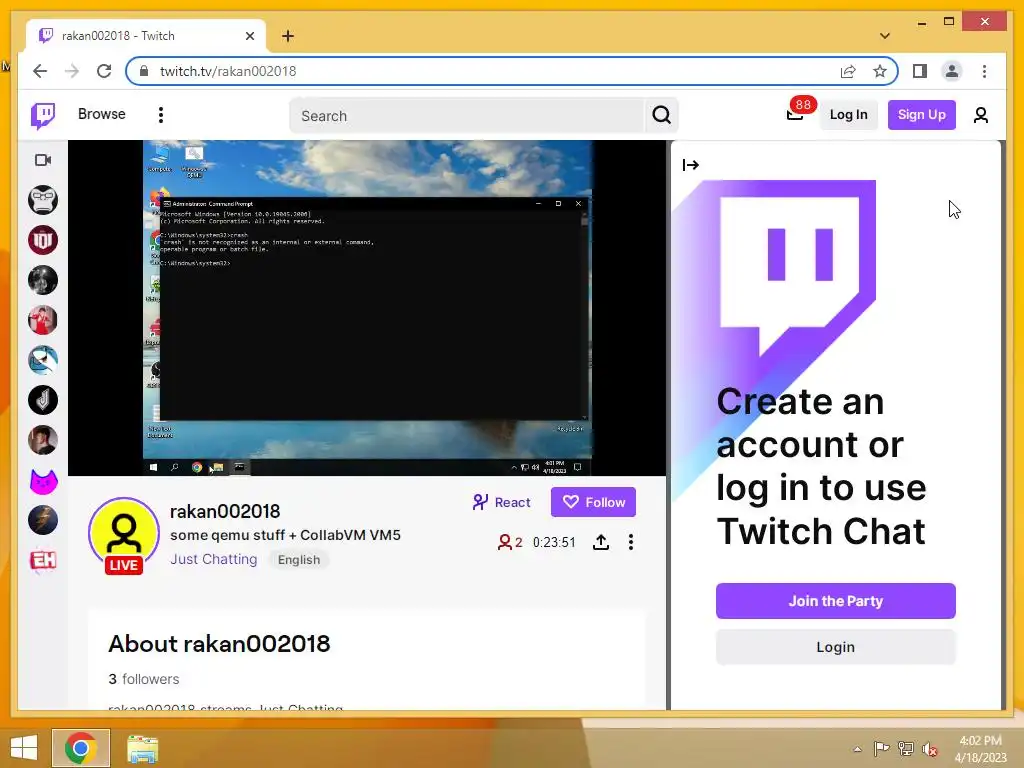The width and height of the screenshot is (1024, 768).
Task: Bookmark the page with the star icon
Action: pos(880,71)
